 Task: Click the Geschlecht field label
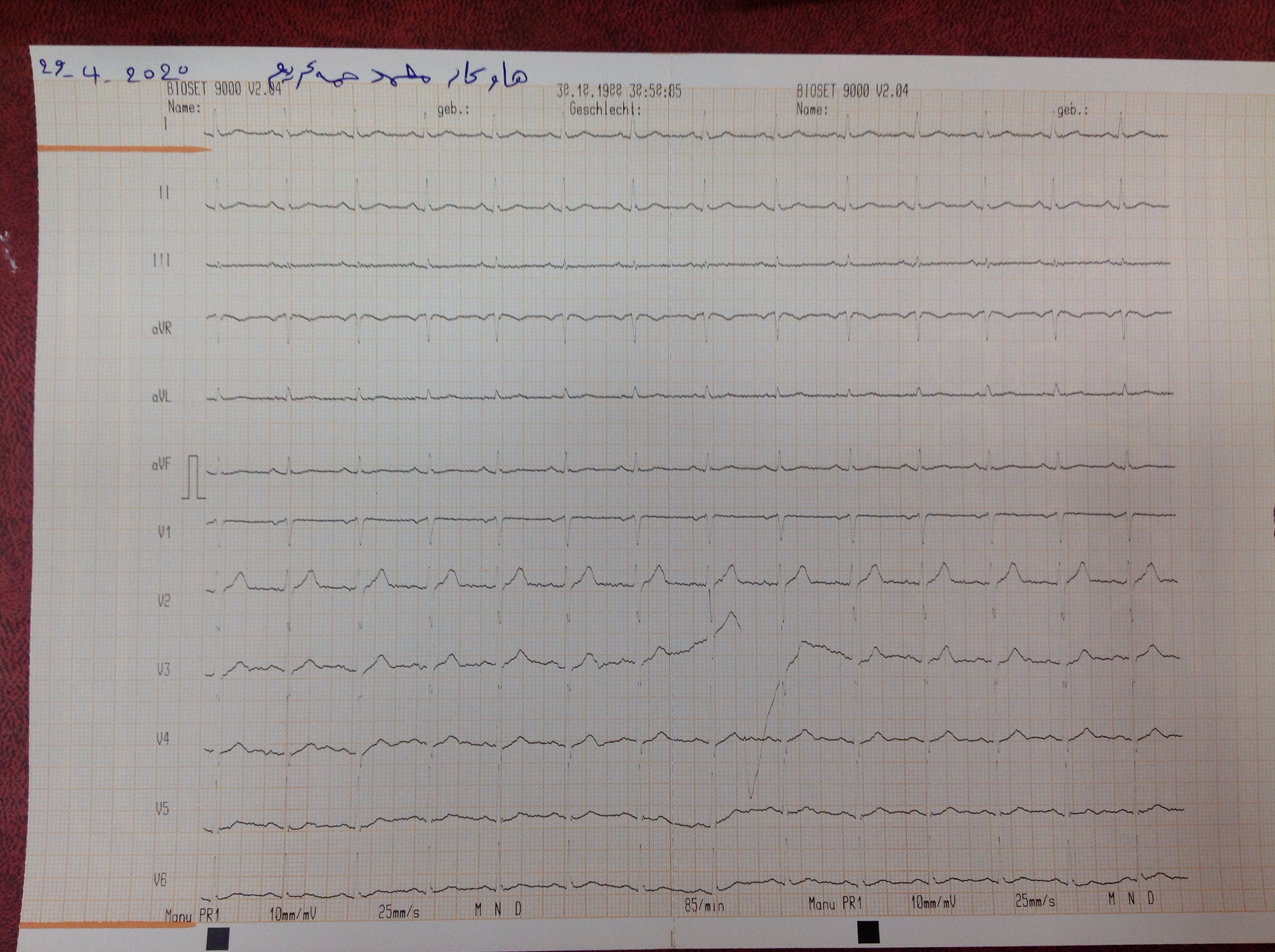click(605, 109)
